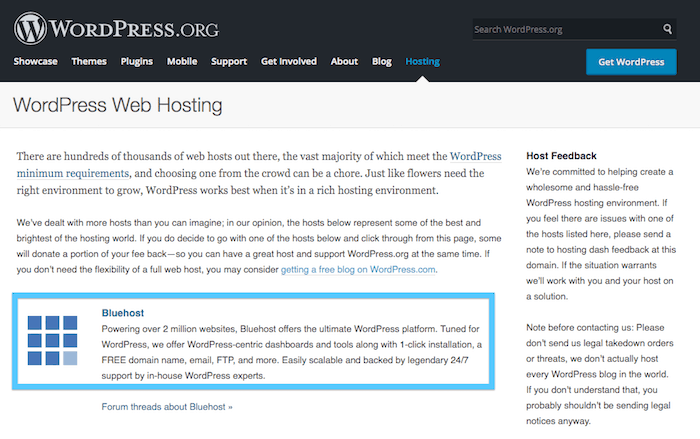The image size is (700, 439).
Task: Click the WordPress.org logo
Action: 116,29
